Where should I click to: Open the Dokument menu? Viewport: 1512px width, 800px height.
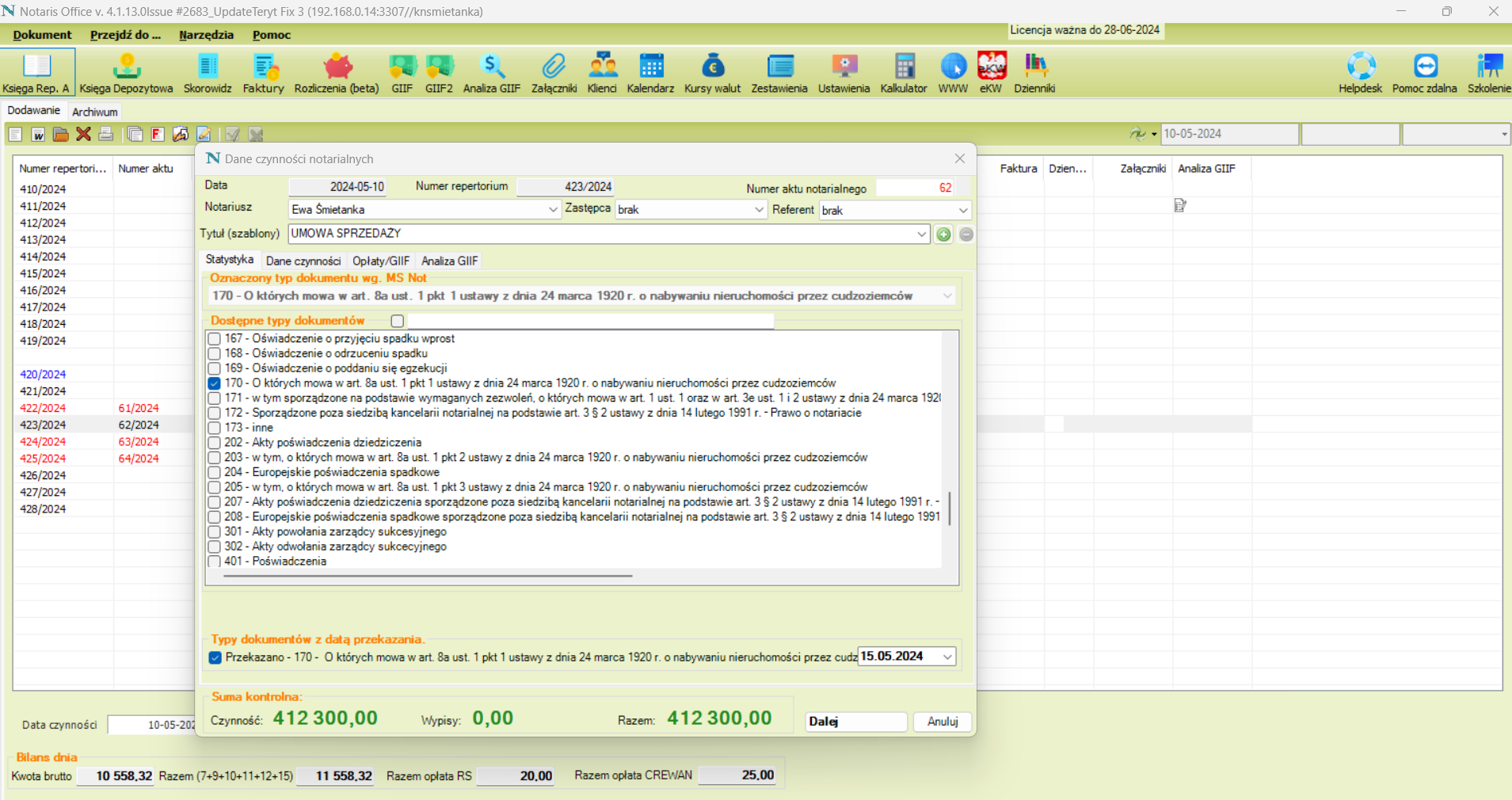tap(42, 35)
